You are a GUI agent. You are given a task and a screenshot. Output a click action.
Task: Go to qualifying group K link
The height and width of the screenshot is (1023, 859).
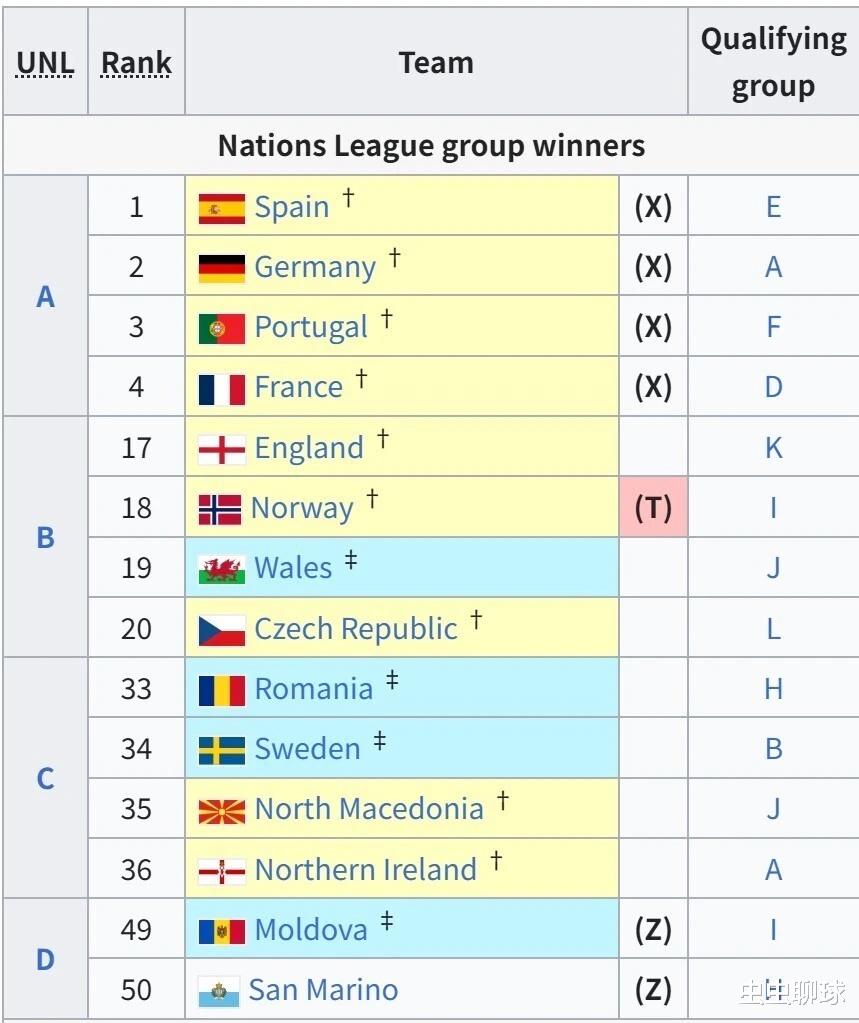773,448
